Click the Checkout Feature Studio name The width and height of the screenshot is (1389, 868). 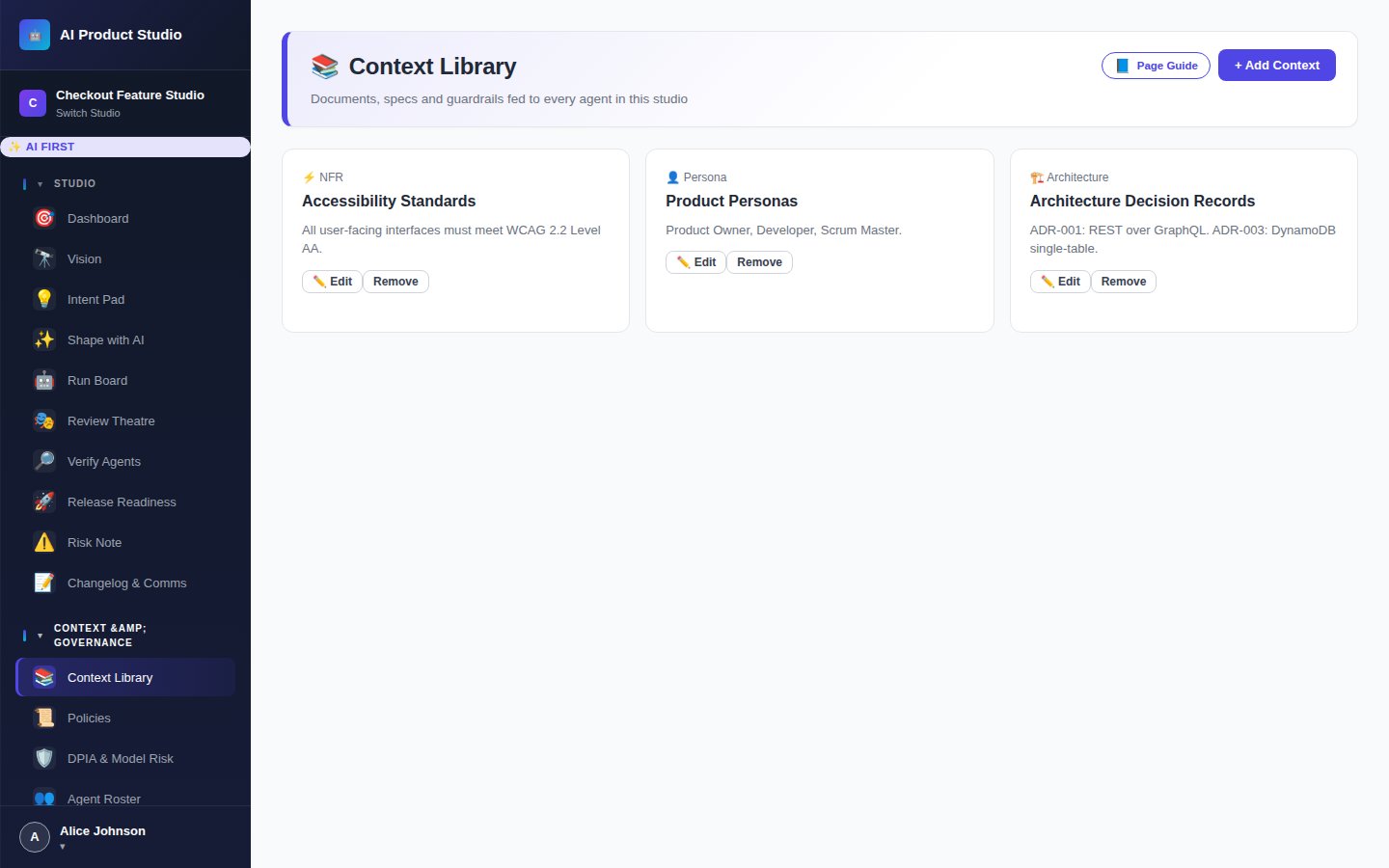130,95
